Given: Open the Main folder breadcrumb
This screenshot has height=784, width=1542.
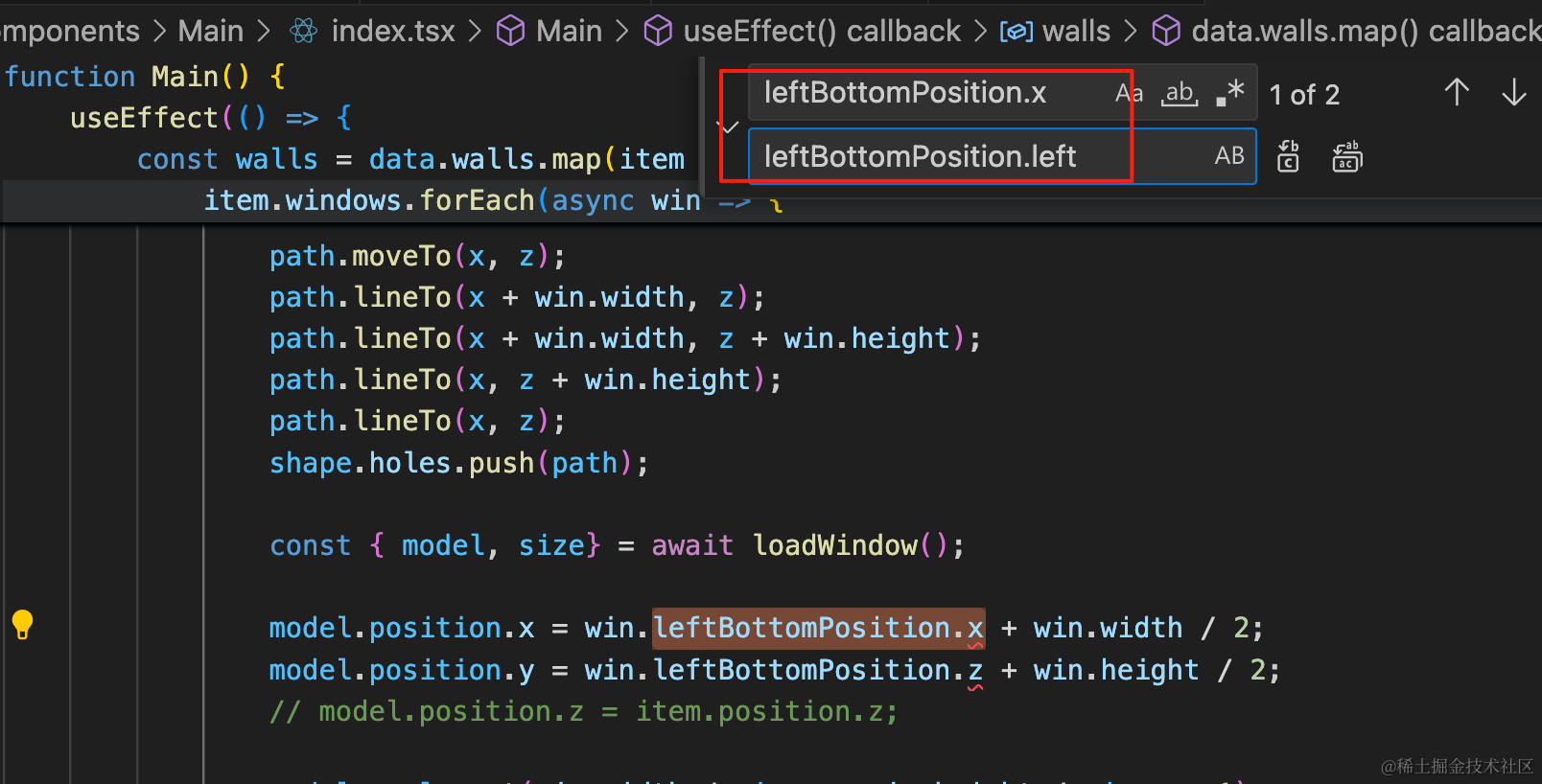Looking at the screenshot, I should pyautogui.click(x=211, y=32).
